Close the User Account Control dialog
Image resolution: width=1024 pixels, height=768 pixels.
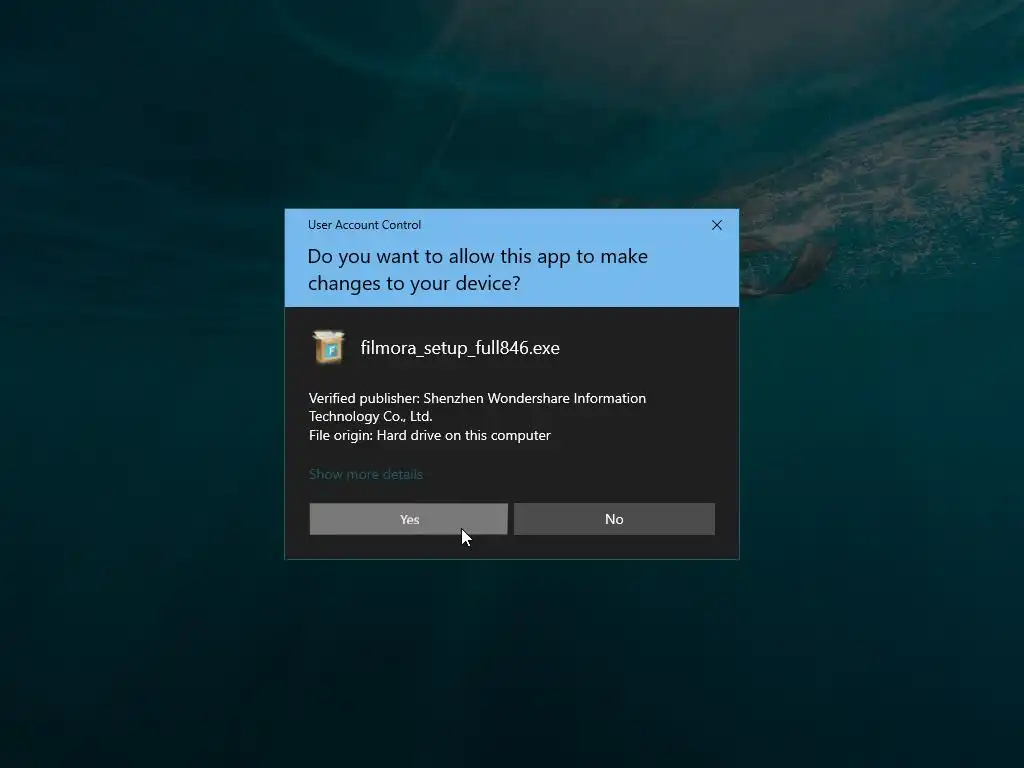716,225
